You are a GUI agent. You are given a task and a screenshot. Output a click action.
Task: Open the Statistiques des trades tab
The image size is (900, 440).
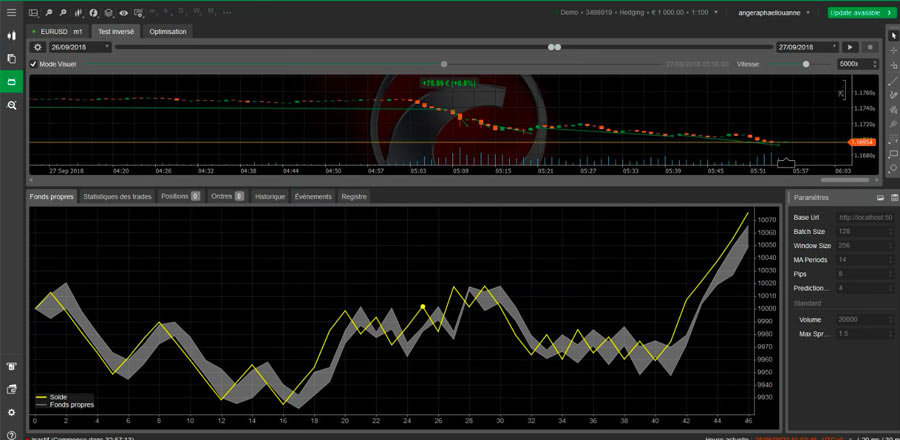click(x=117, y=197)
